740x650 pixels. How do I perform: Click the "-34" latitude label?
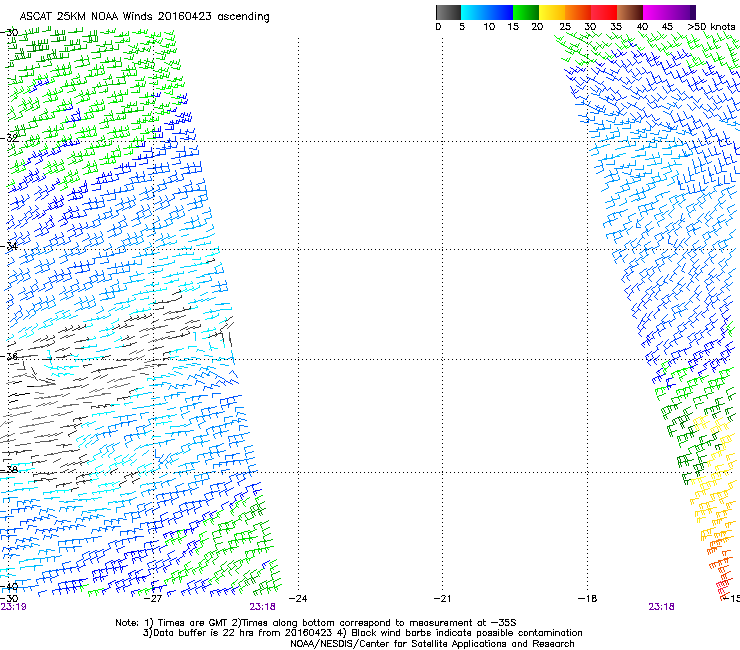tap(9, 246)
